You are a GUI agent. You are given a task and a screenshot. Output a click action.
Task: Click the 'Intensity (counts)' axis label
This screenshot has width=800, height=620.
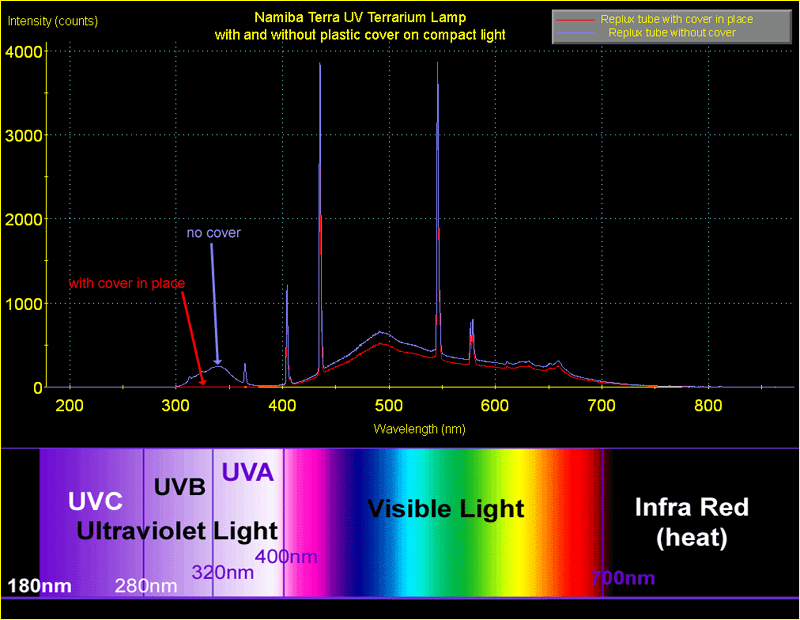pos(53,21)
